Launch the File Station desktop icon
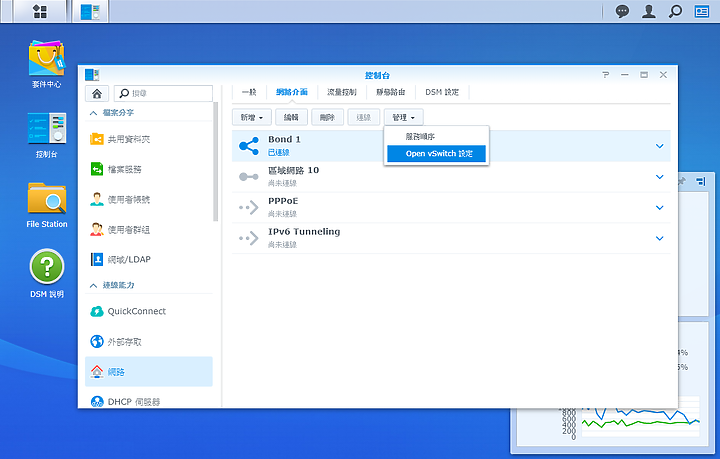Viewport: 720px width, 459px height. [46, 205]
